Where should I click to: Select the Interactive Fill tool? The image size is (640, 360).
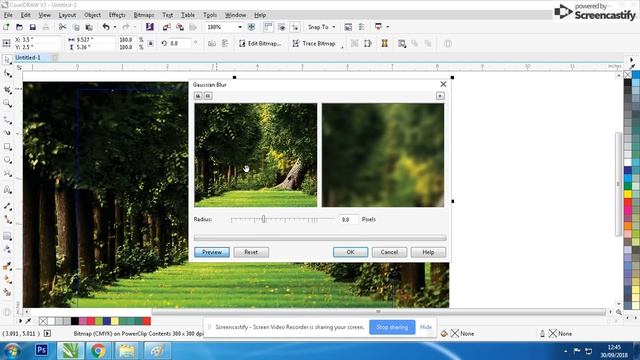tap(7, 280)
